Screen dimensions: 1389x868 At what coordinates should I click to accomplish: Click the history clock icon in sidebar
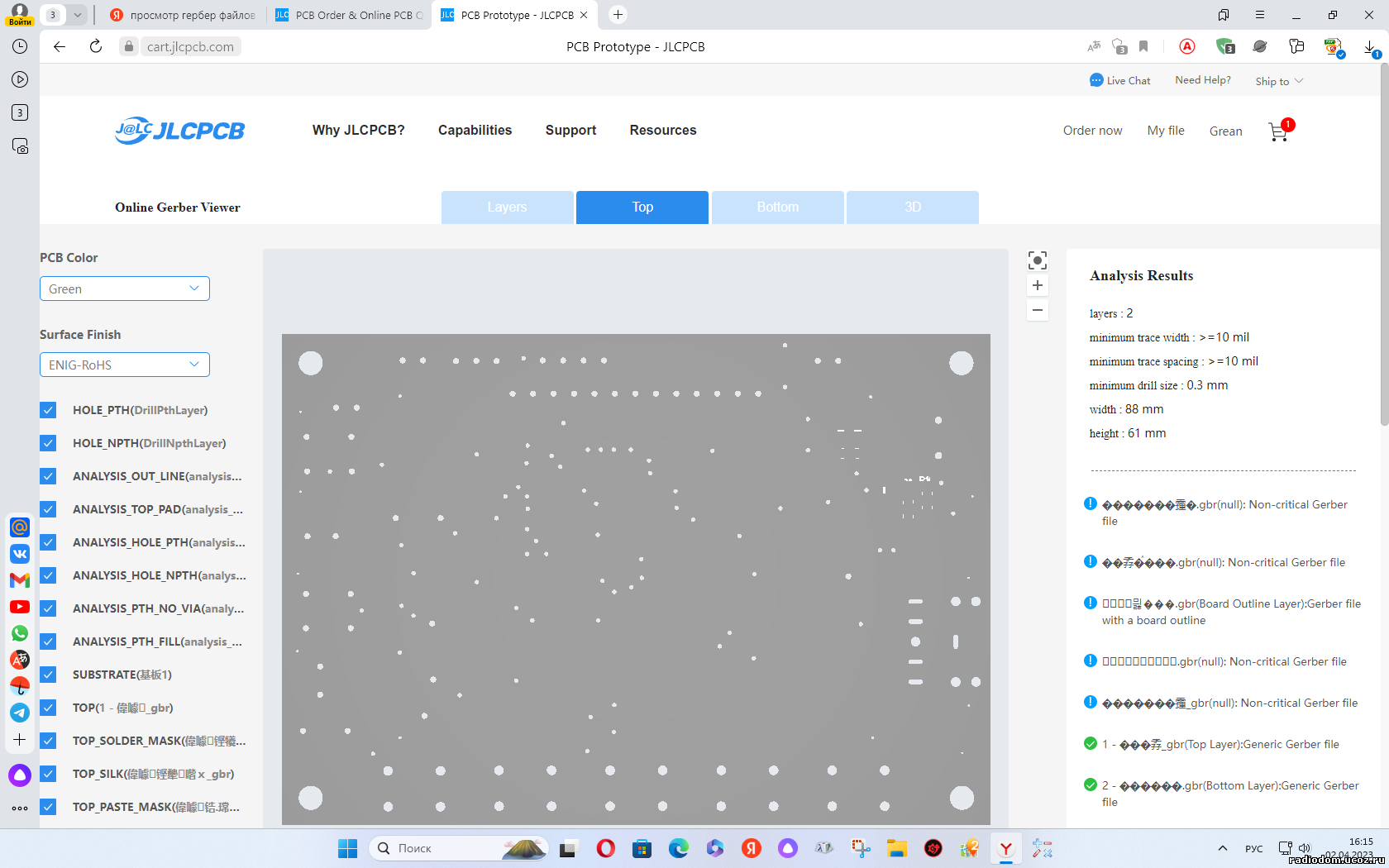tap(20, 46)
